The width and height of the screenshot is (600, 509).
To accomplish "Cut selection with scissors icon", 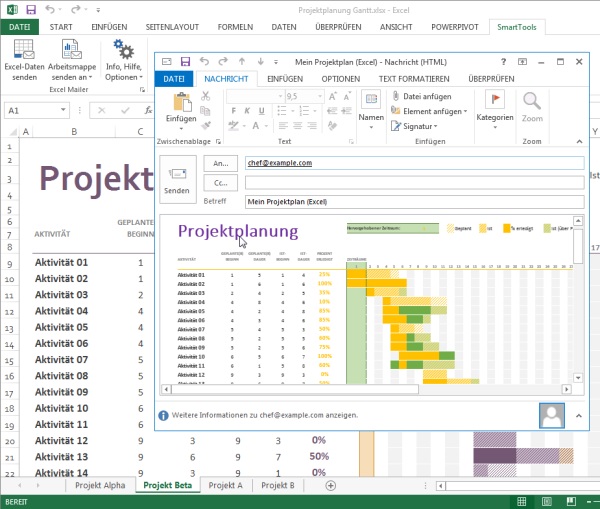I will pos(205,96).
